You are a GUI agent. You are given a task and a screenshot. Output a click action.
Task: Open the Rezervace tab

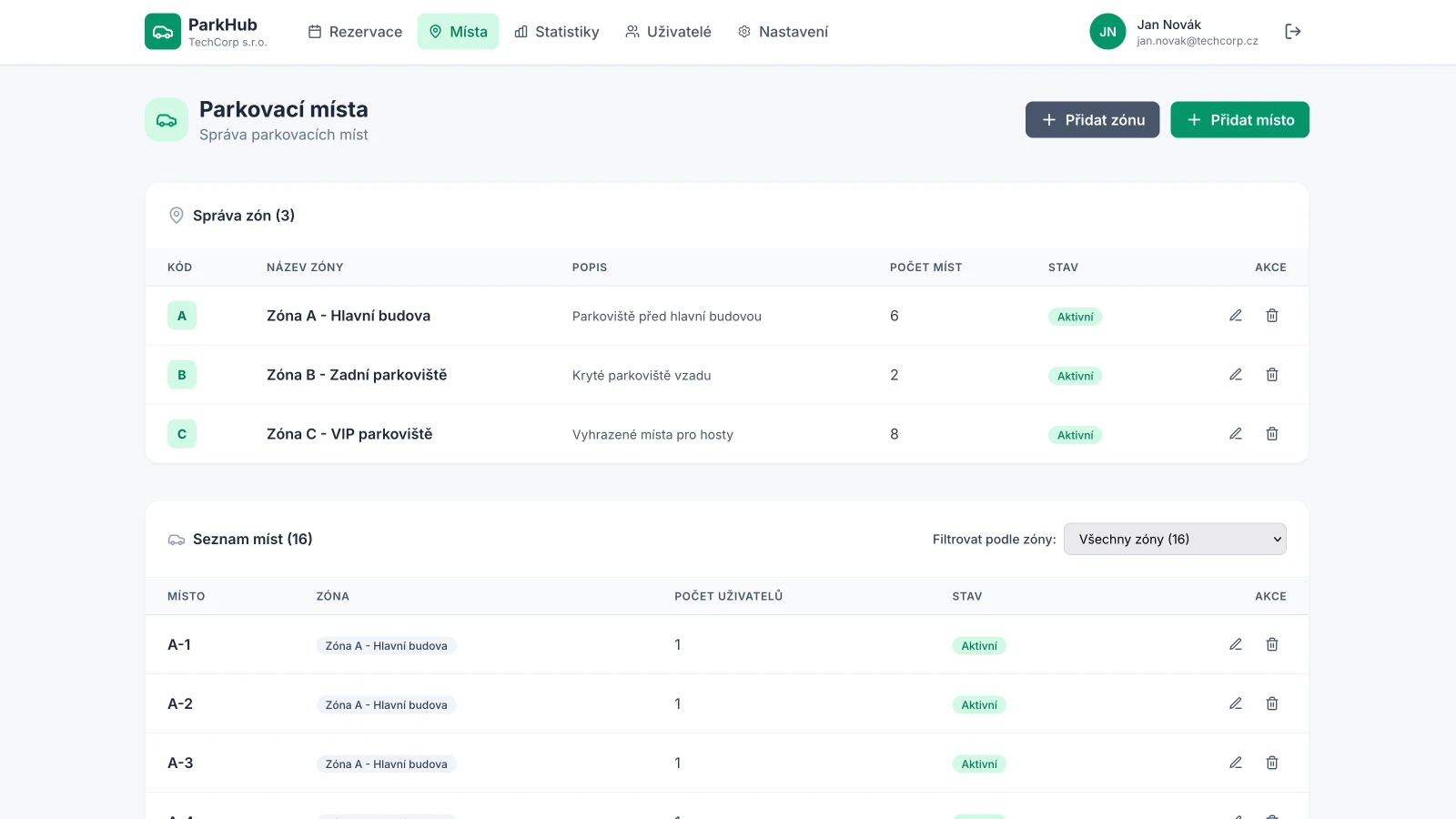pyautogui.click(x=355, y=32)
